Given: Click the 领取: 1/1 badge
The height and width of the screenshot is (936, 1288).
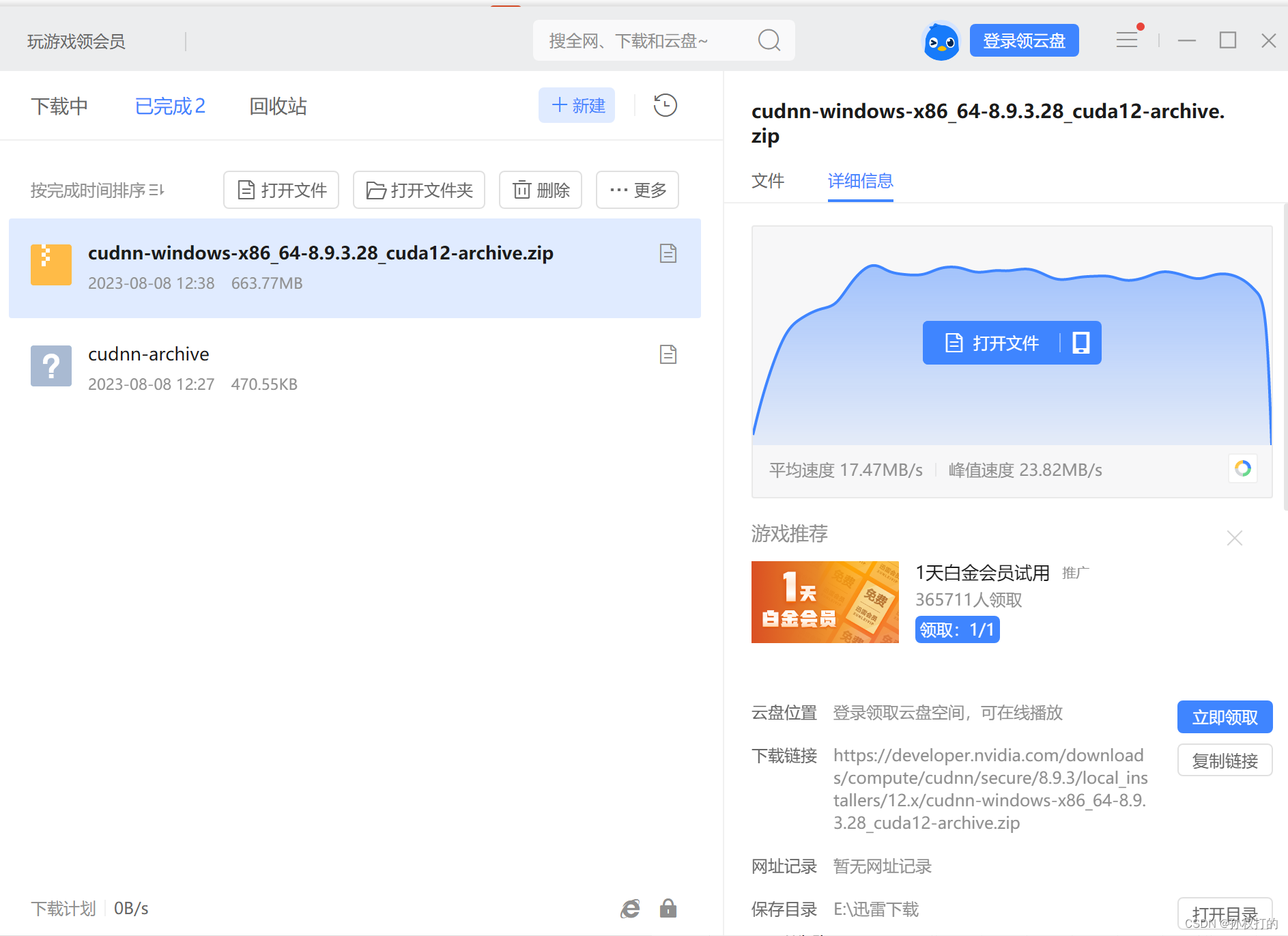Looking at the screenshot, I should point(957,629).
